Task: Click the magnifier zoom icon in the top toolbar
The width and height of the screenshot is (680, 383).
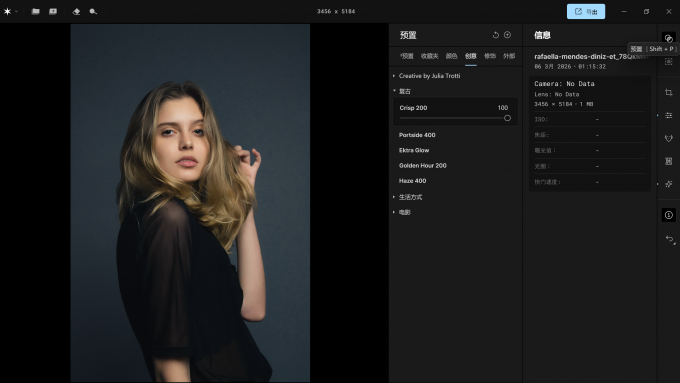Action: pyautogui.click(x=93, y=12)
